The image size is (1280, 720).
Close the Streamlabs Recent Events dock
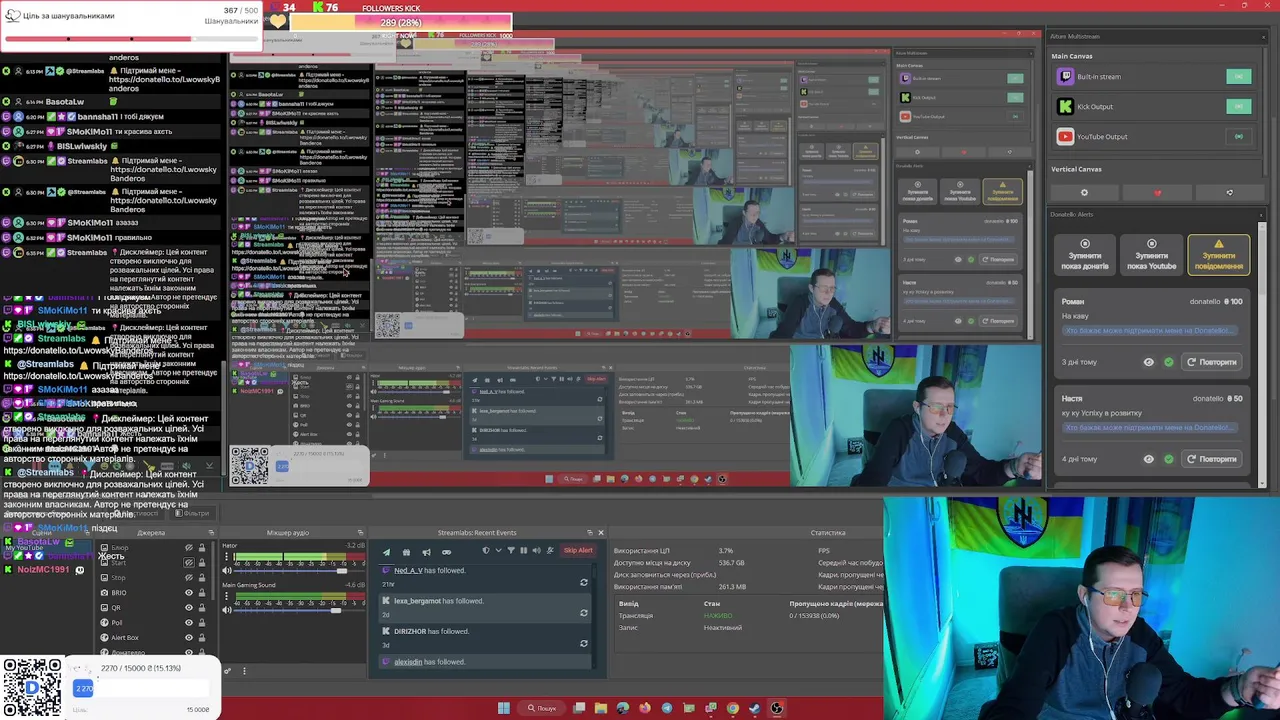[x=600, y=532]
